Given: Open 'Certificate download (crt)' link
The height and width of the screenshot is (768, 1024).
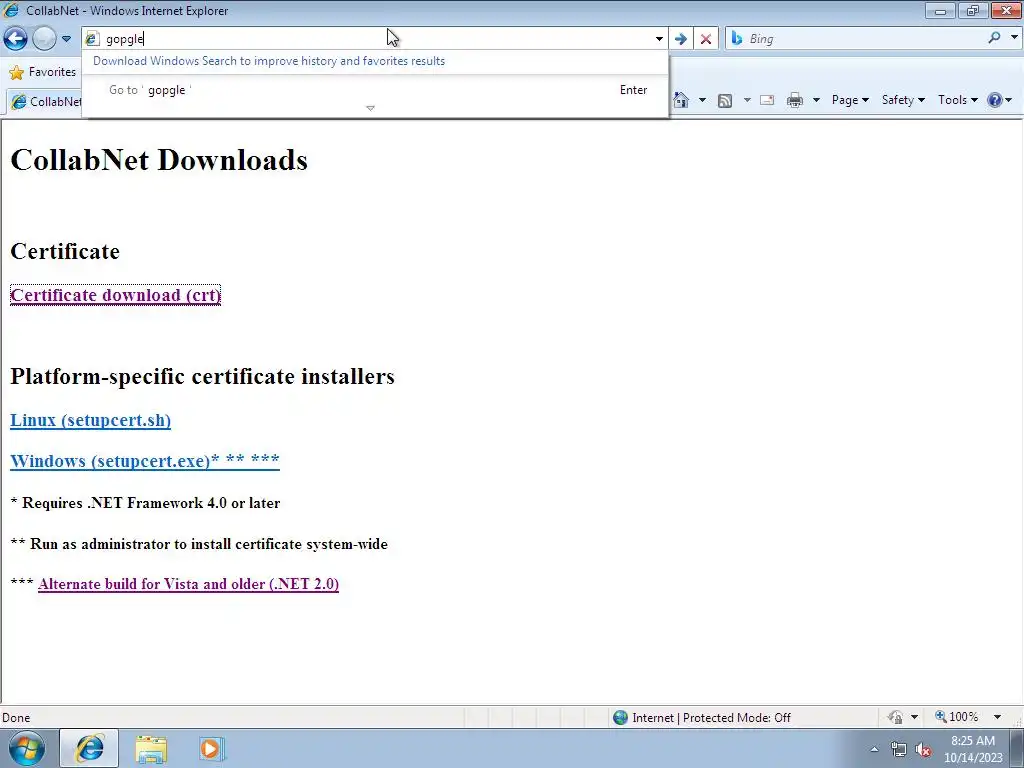Looking at the screenshot, I should click(116, 295).
